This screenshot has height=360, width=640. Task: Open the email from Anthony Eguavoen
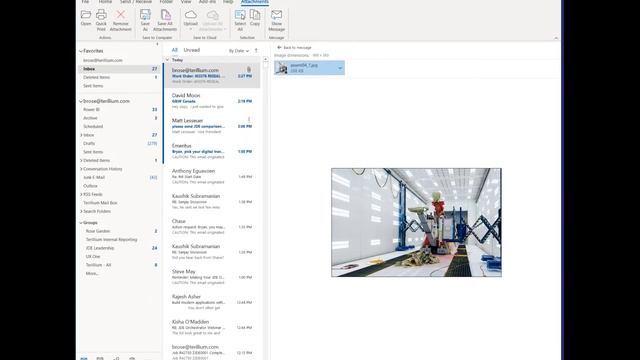click(x=212, y=176)
